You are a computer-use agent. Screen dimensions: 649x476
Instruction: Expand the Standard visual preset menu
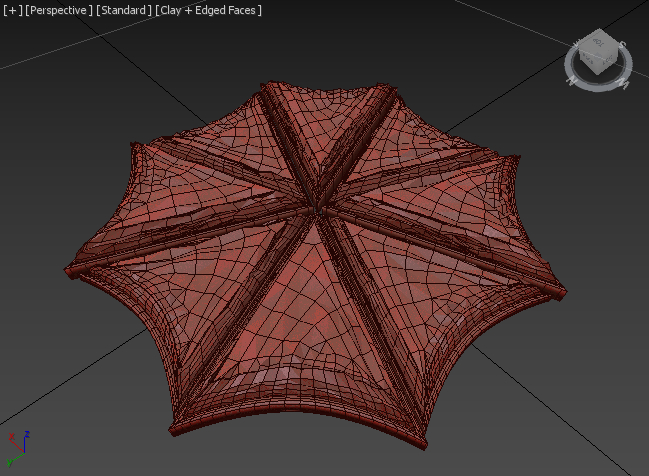click(x=125, y=10)
